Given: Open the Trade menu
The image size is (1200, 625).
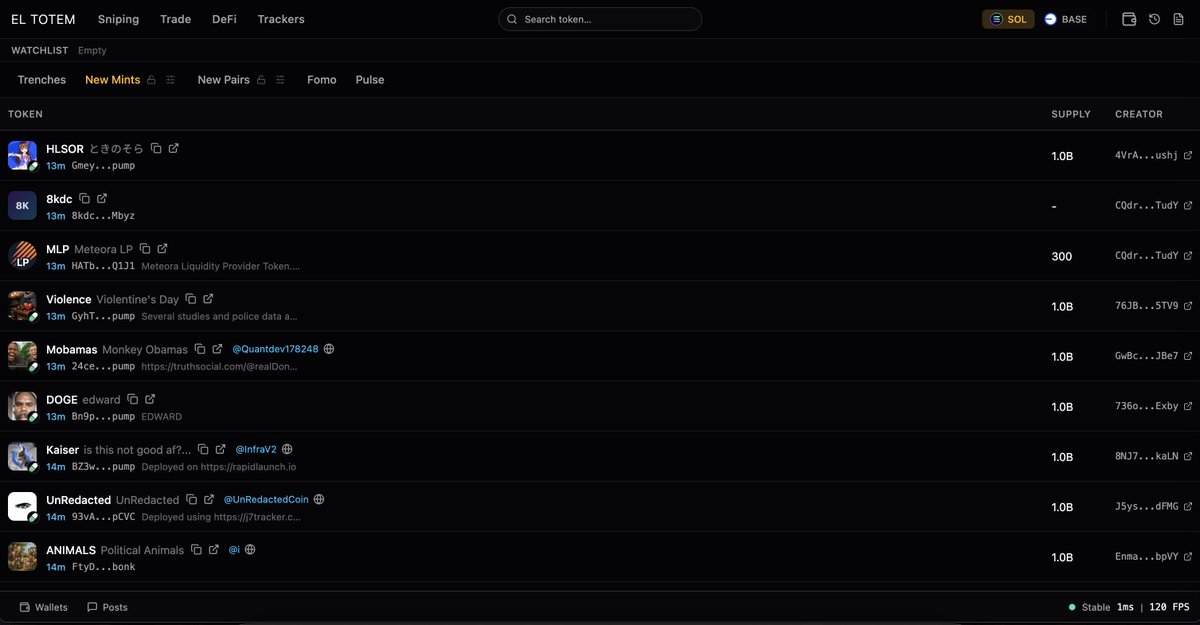Looking at the screenshot, I should click(x=175, y=19).
